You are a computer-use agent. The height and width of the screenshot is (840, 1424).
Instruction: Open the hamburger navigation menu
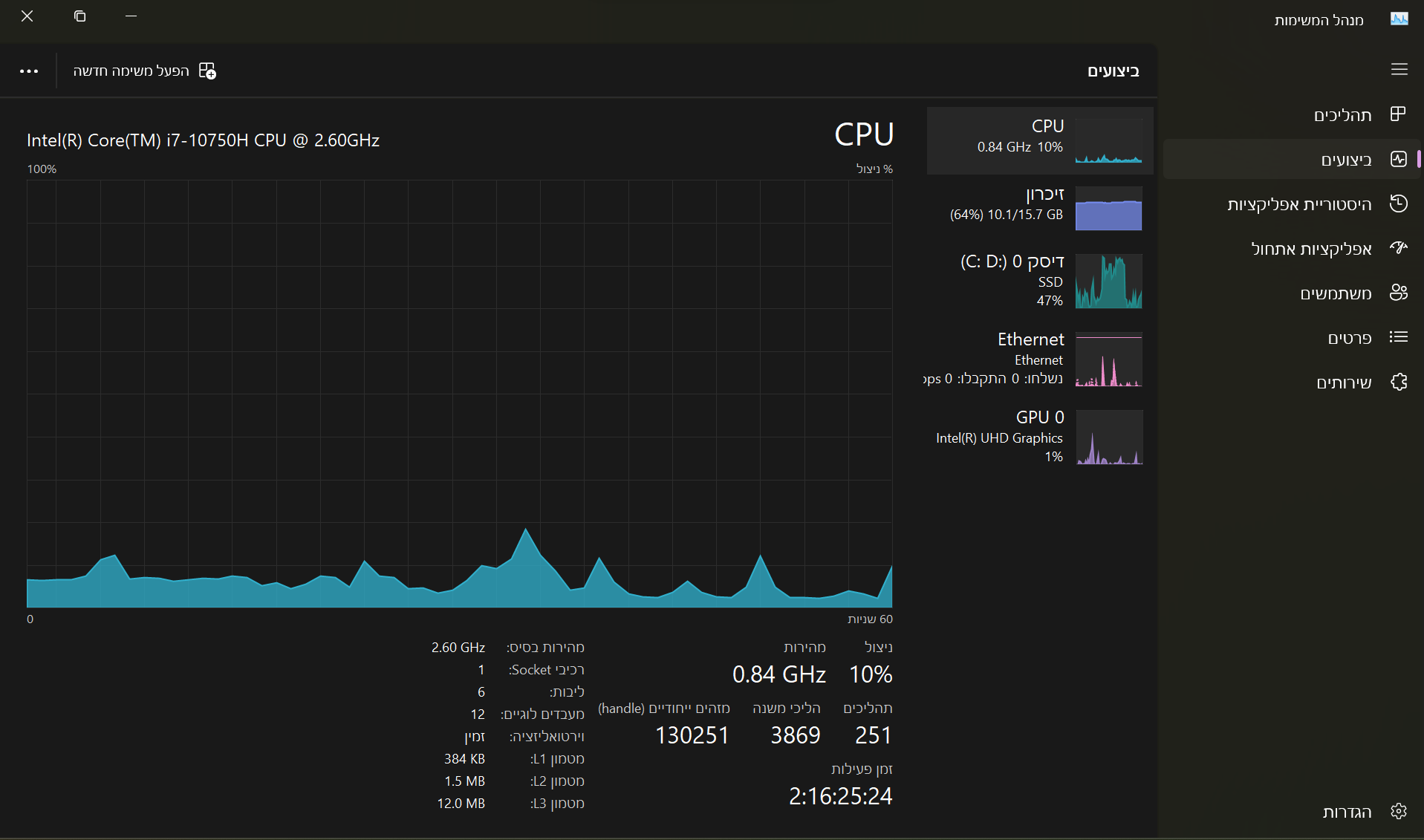click(1399, 69)
